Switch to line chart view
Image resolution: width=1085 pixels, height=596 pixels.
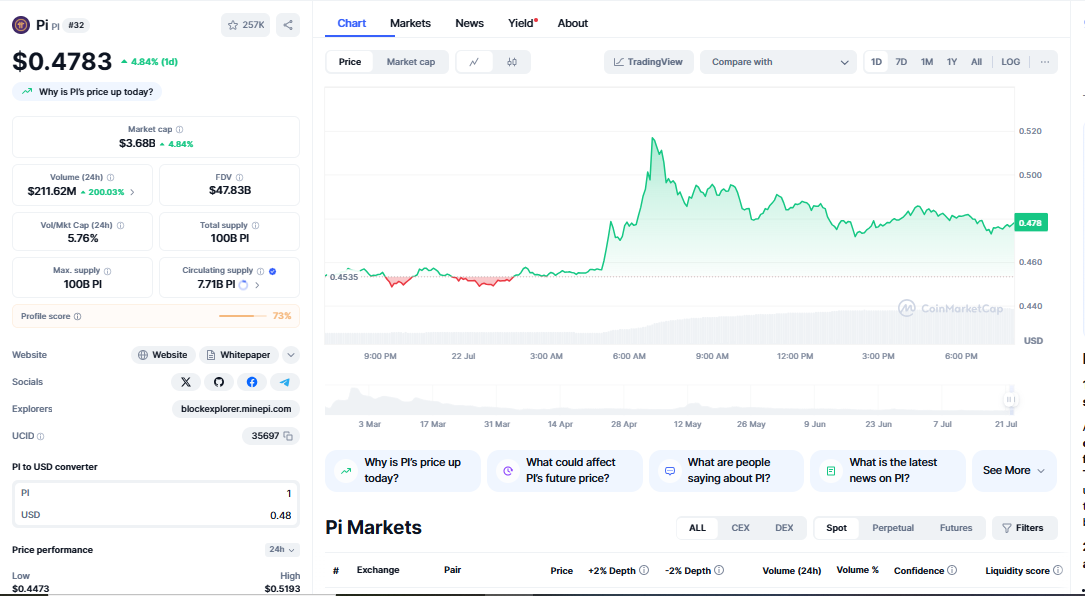[x=475, y=62]
